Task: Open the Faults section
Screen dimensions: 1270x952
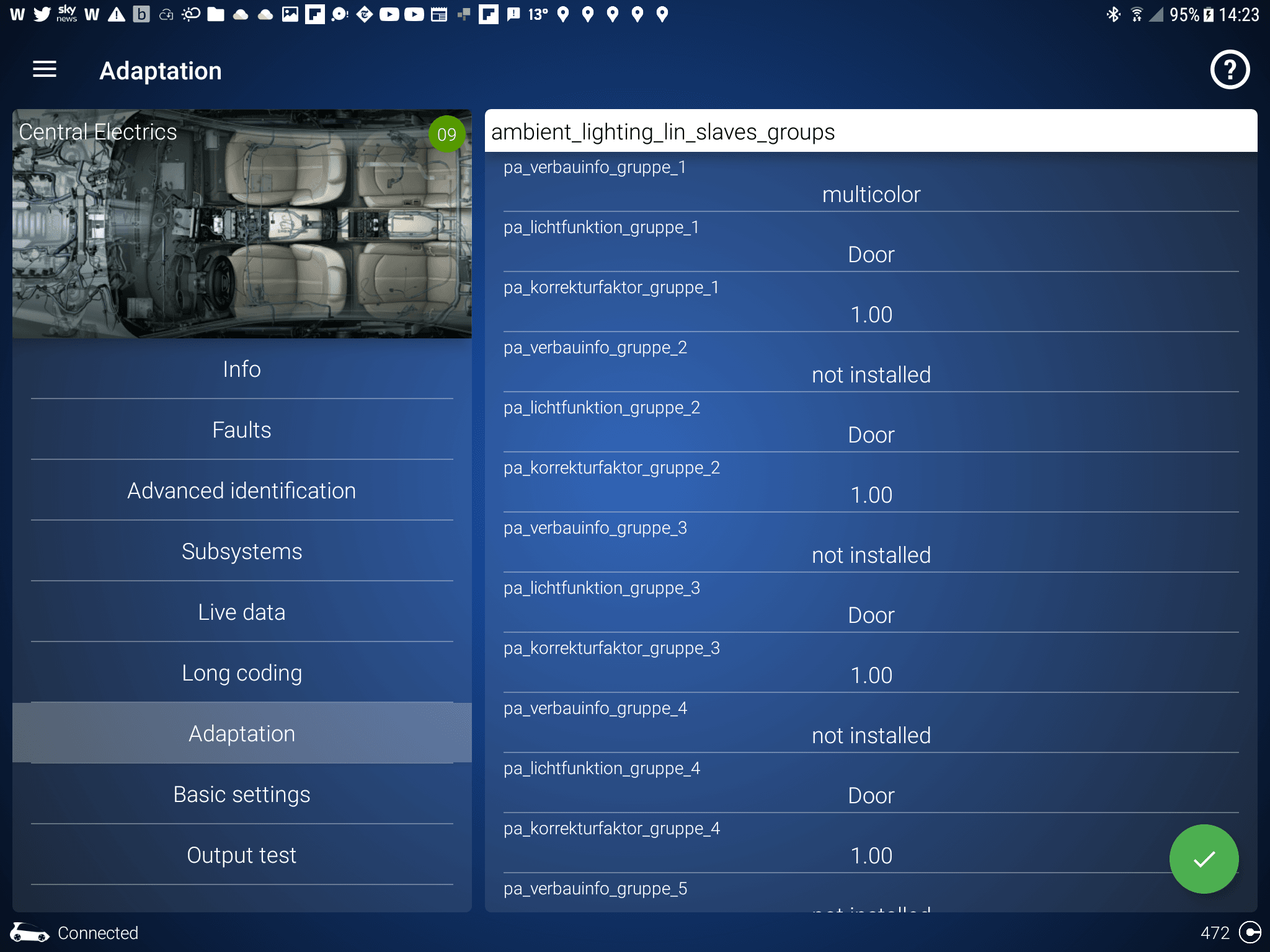Action: pos(242,430)
